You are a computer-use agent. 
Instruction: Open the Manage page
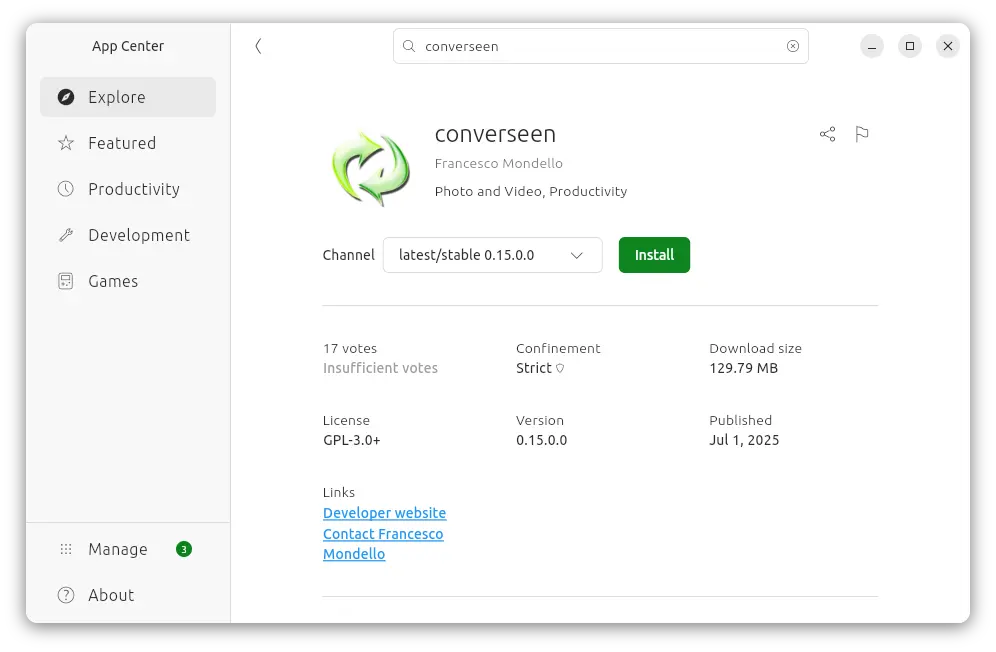point(128,549)
